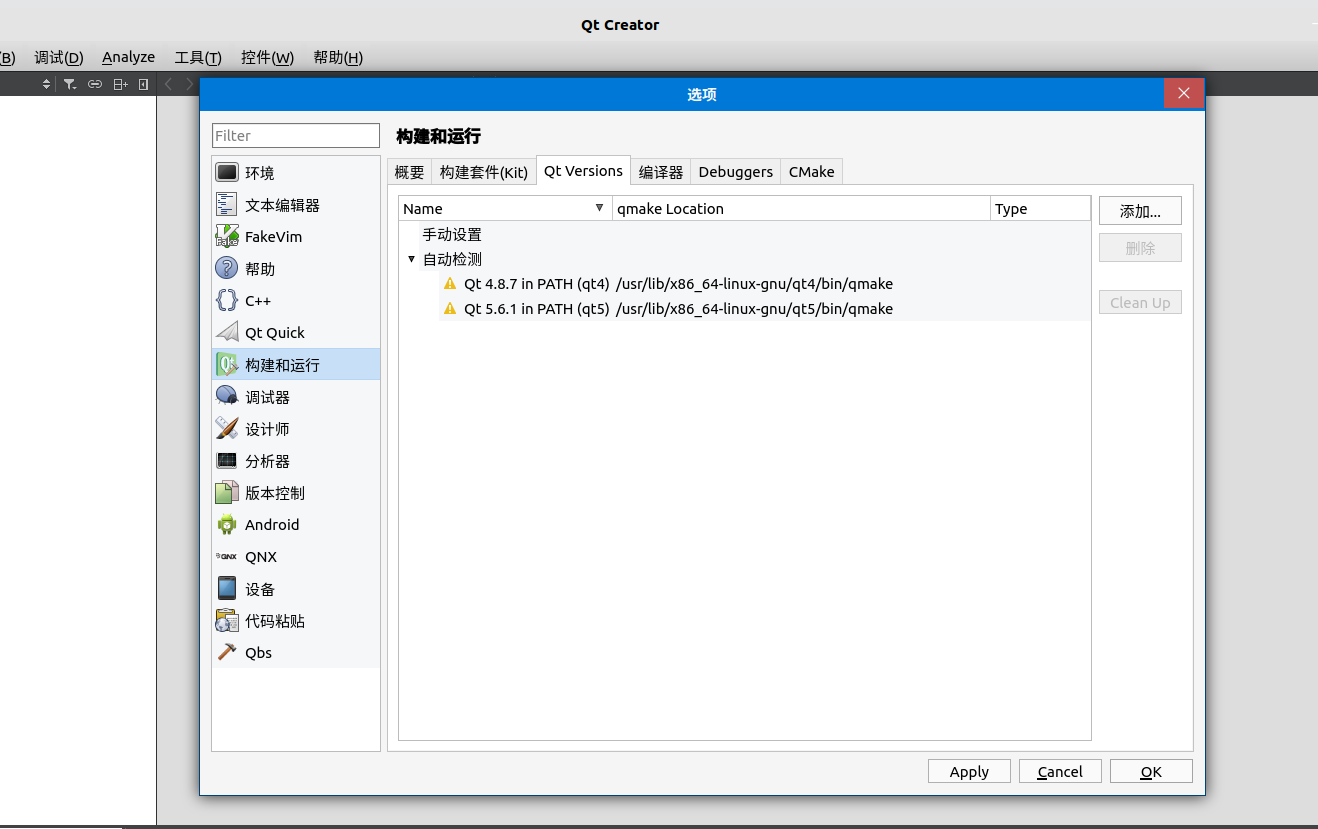The height and width of the screenshot is (829, 1318).
Task: Open the 文本编辑器 settings category
Action: point(296,205)
